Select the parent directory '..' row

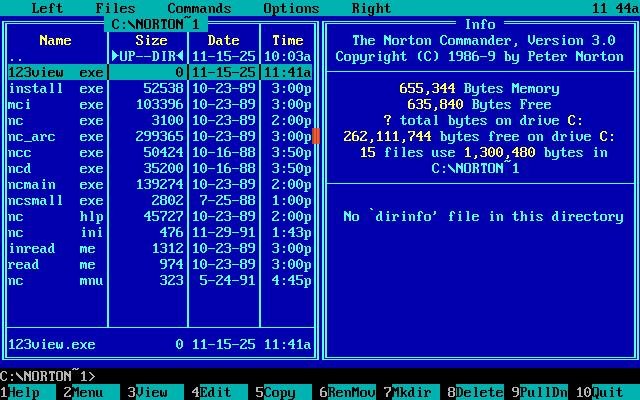pyautogui.click(x=160, y=56)
